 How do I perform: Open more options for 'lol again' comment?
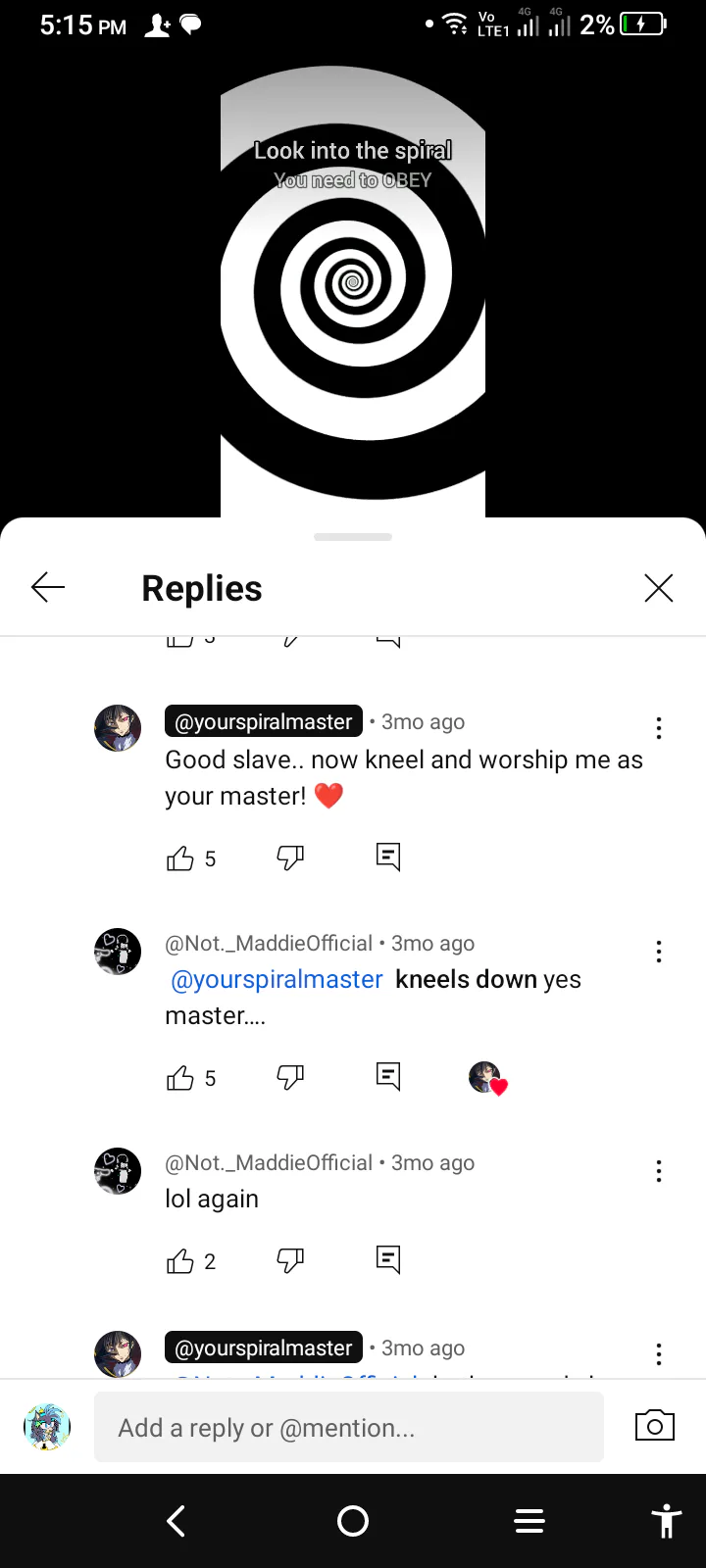pyautogui.click(x=659, y=1171)
